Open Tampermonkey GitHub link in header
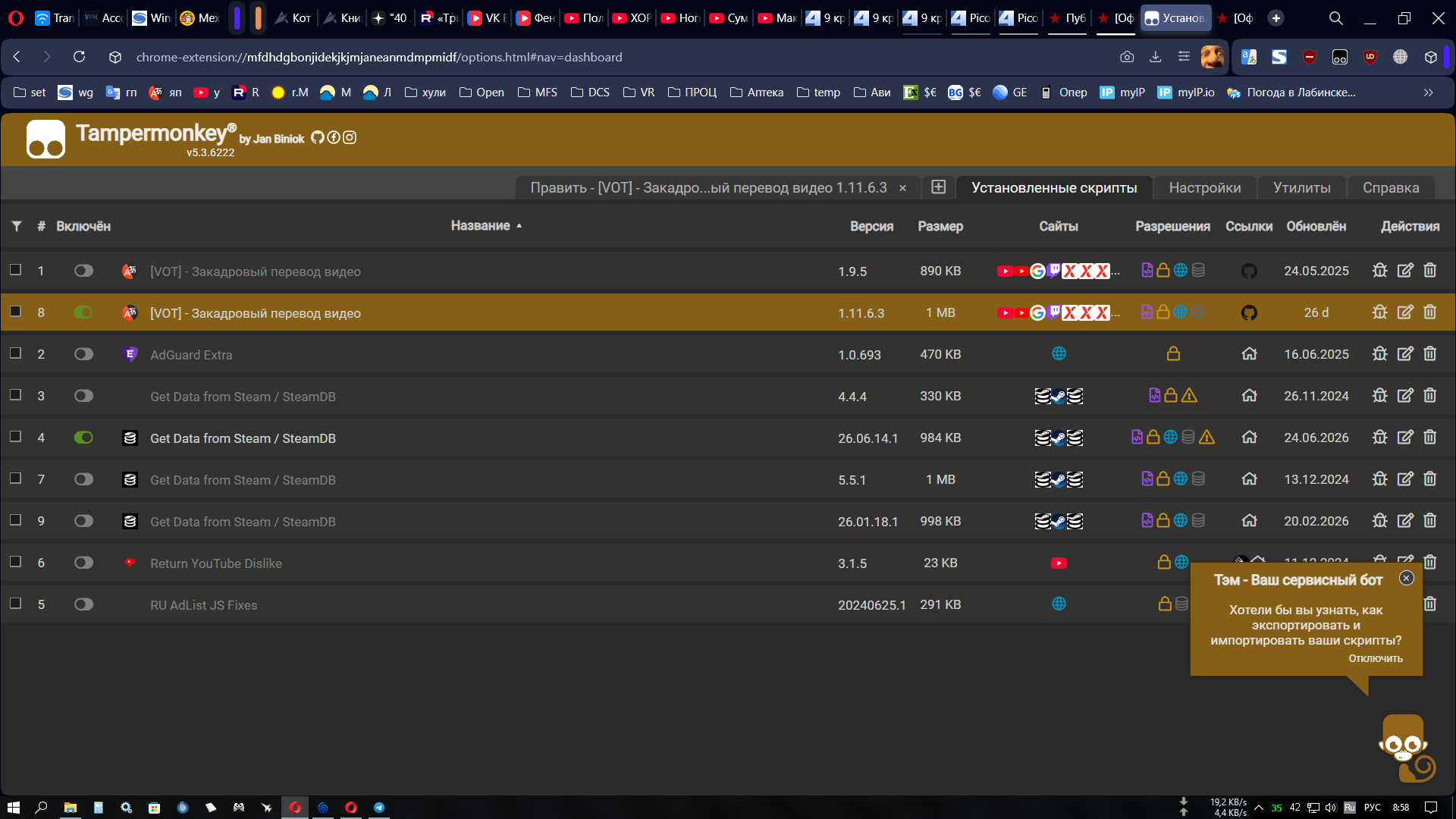The width and height of the screenshot is (1456, 819). tap(318, 137)
